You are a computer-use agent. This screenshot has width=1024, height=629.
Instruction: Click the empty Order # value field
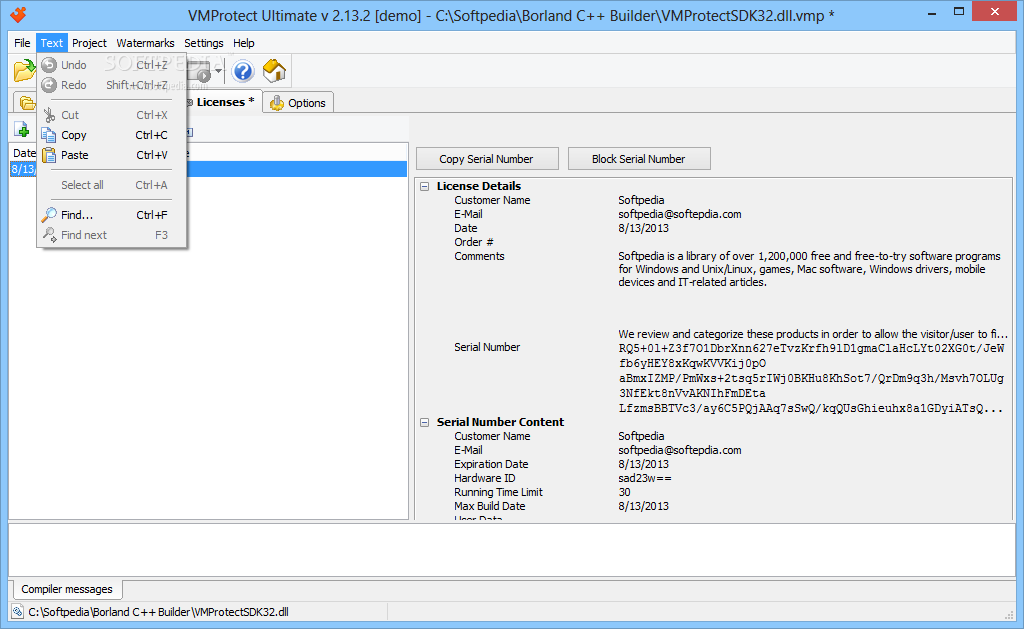pos(813,242)
